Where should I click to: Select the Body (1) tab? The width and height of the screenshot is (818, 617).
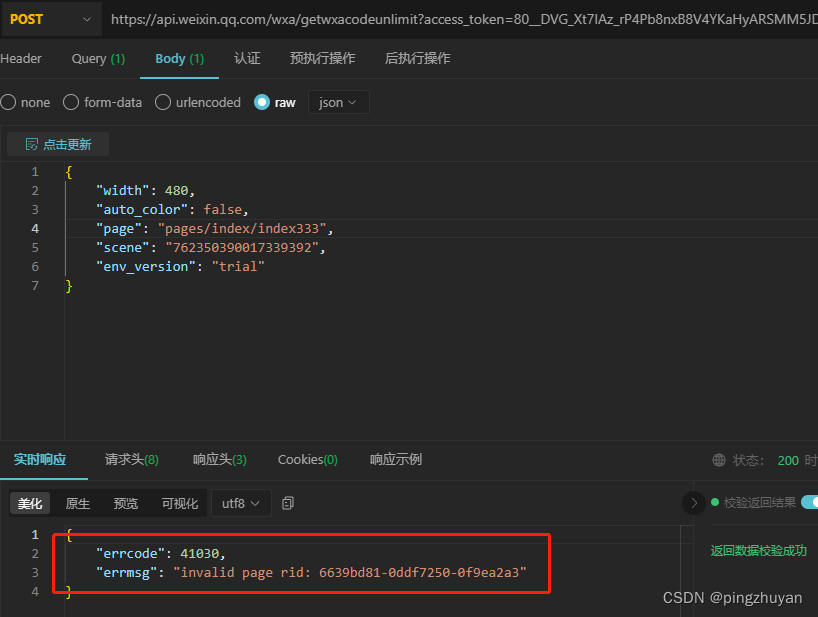coord(179,58)
